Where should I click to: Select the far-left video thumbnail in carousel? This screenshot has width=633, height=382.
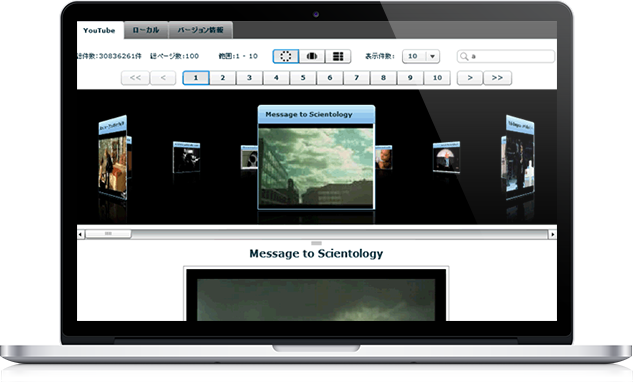tap(113, 158)
